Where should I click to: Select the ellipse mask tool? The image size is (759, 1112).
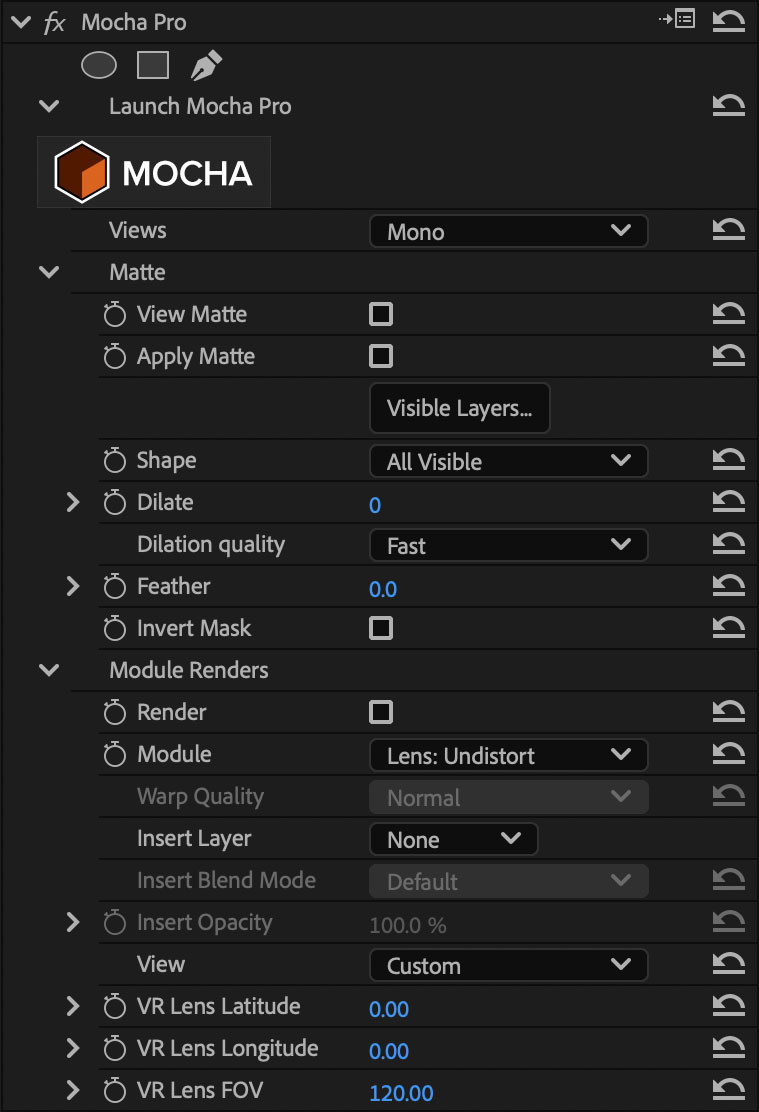(x=99, y=66)
